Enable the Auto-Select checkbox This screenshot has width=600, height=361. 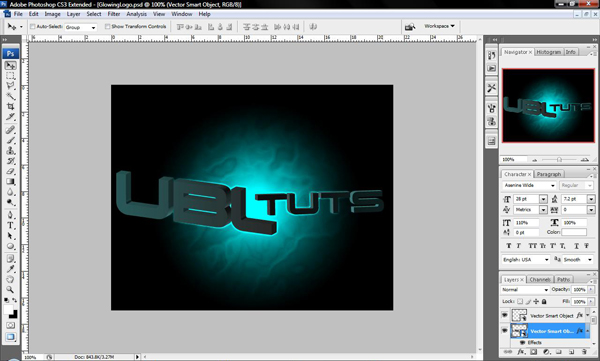coord(33,26)
